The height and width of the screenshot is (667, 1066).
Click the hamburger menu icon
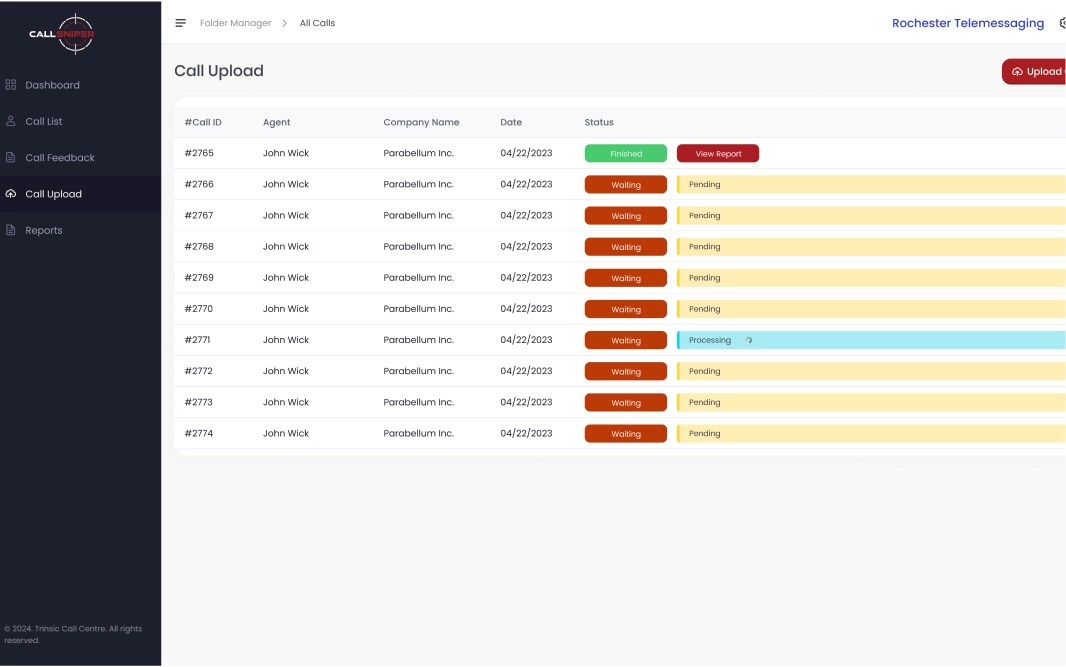[181, 23]
